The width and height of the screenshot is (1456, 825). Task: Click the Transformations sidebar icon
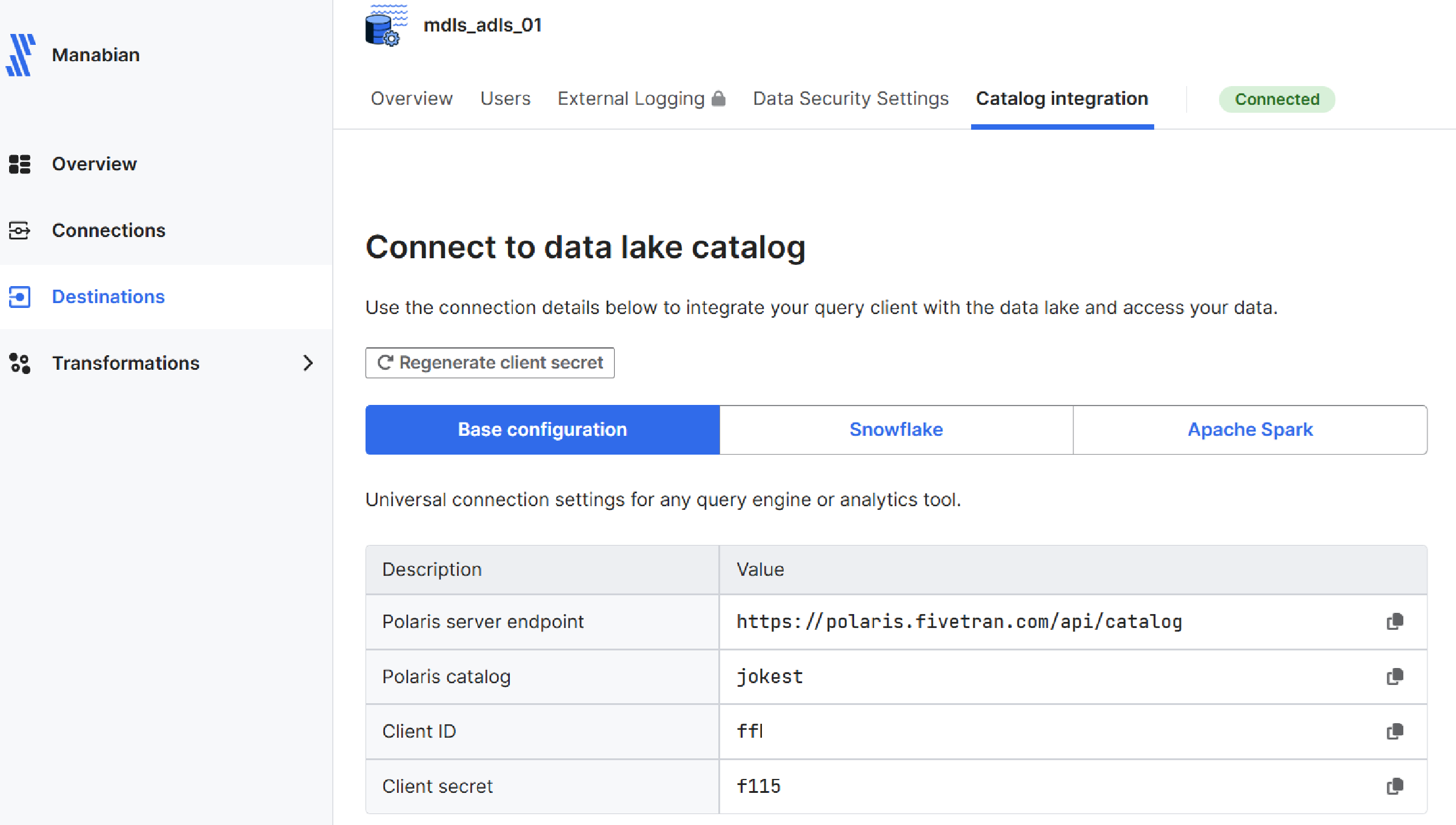[x=20, y=363]
